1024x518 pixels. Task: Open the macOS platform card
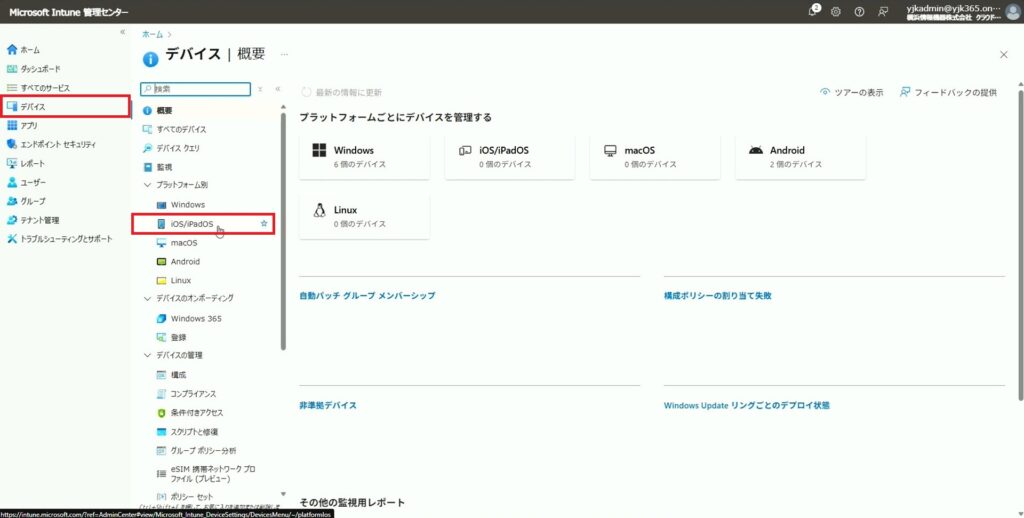point(655,157)
